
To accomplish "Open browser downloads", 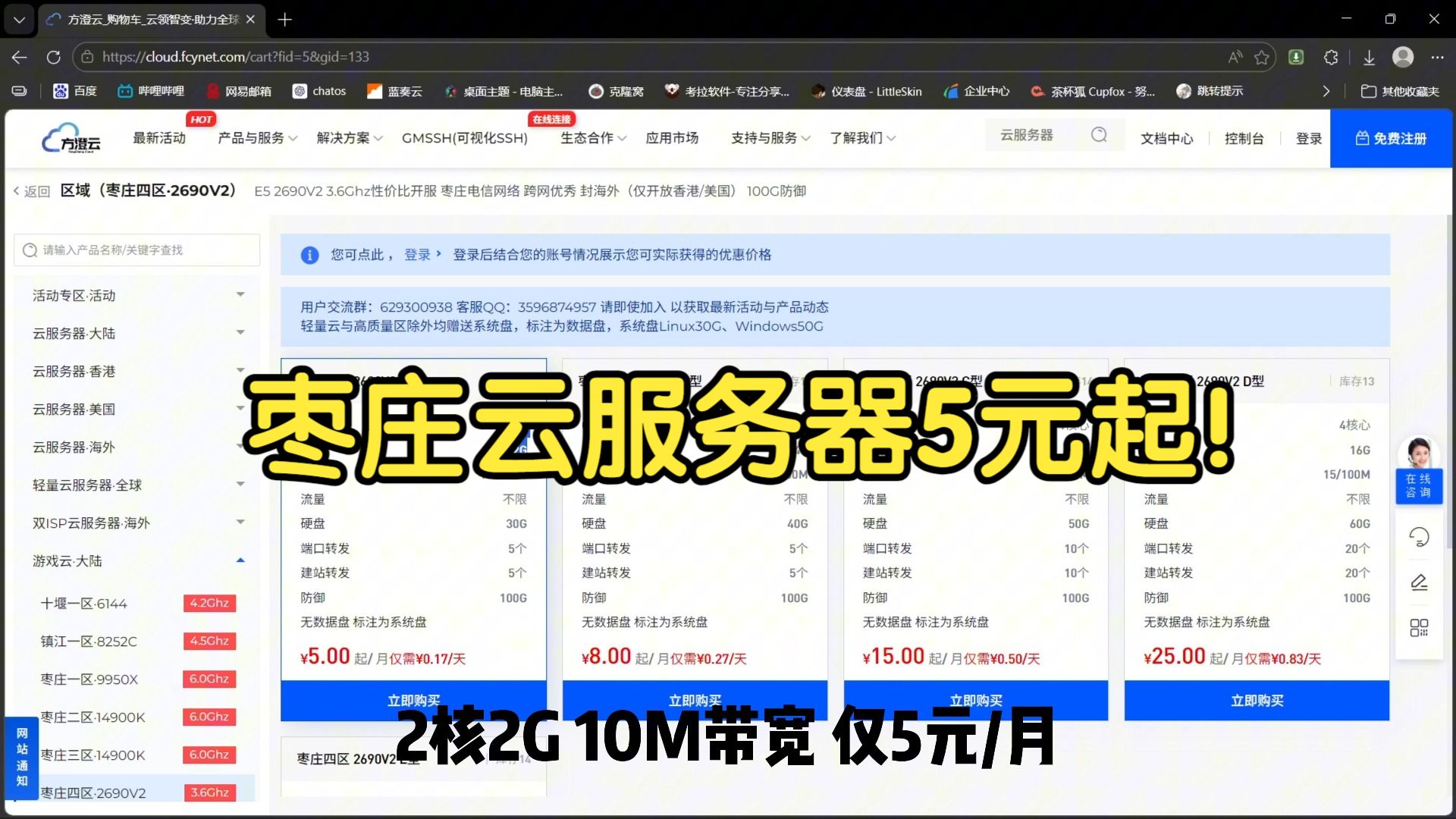I will (x=1369, y=57).
